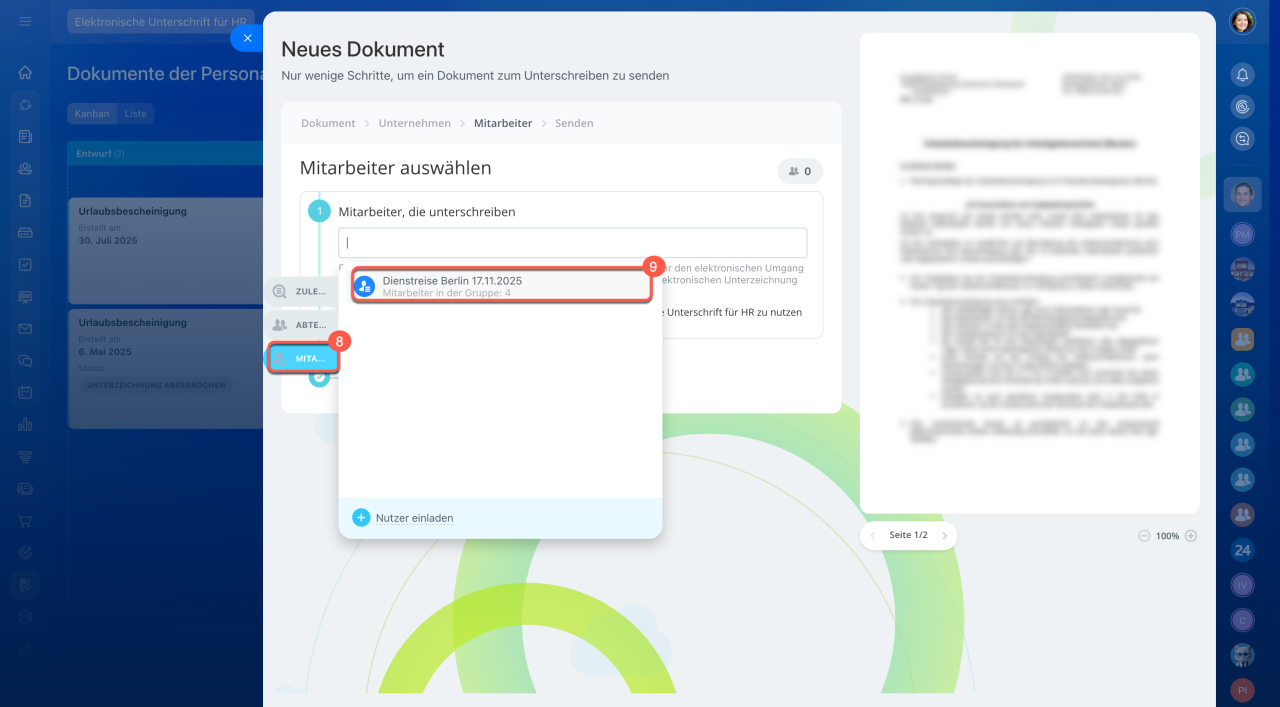Go to next preview page arrow

[944, 536]
